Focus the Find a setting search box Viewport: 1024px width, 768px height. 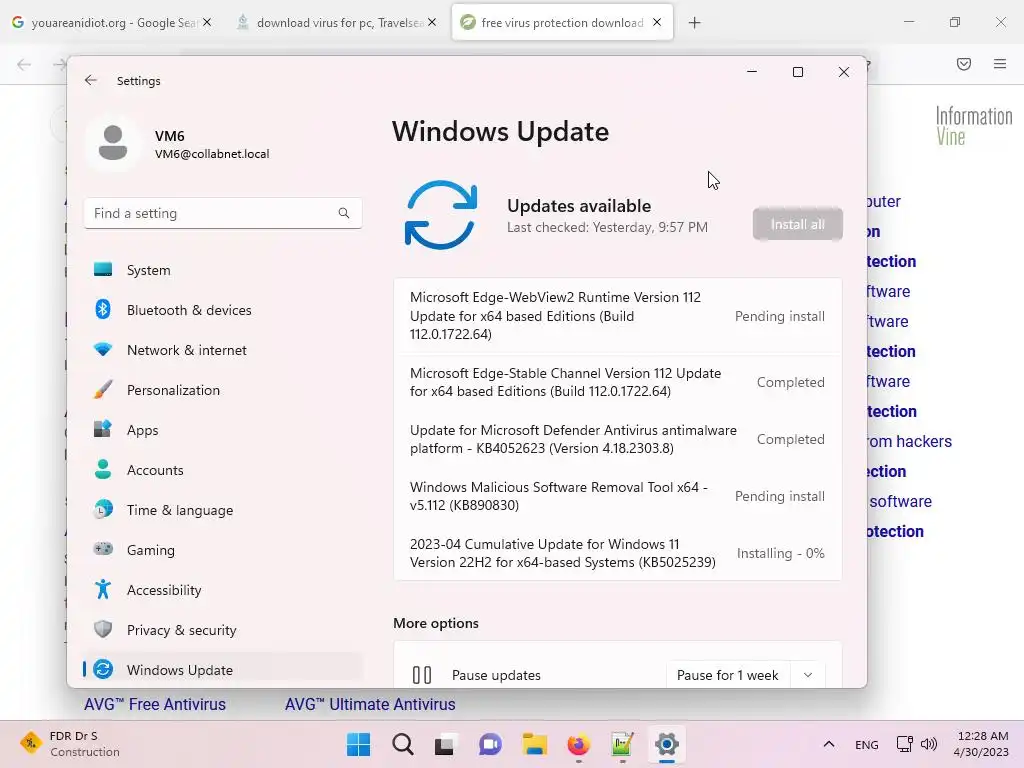tap(223, 213)
